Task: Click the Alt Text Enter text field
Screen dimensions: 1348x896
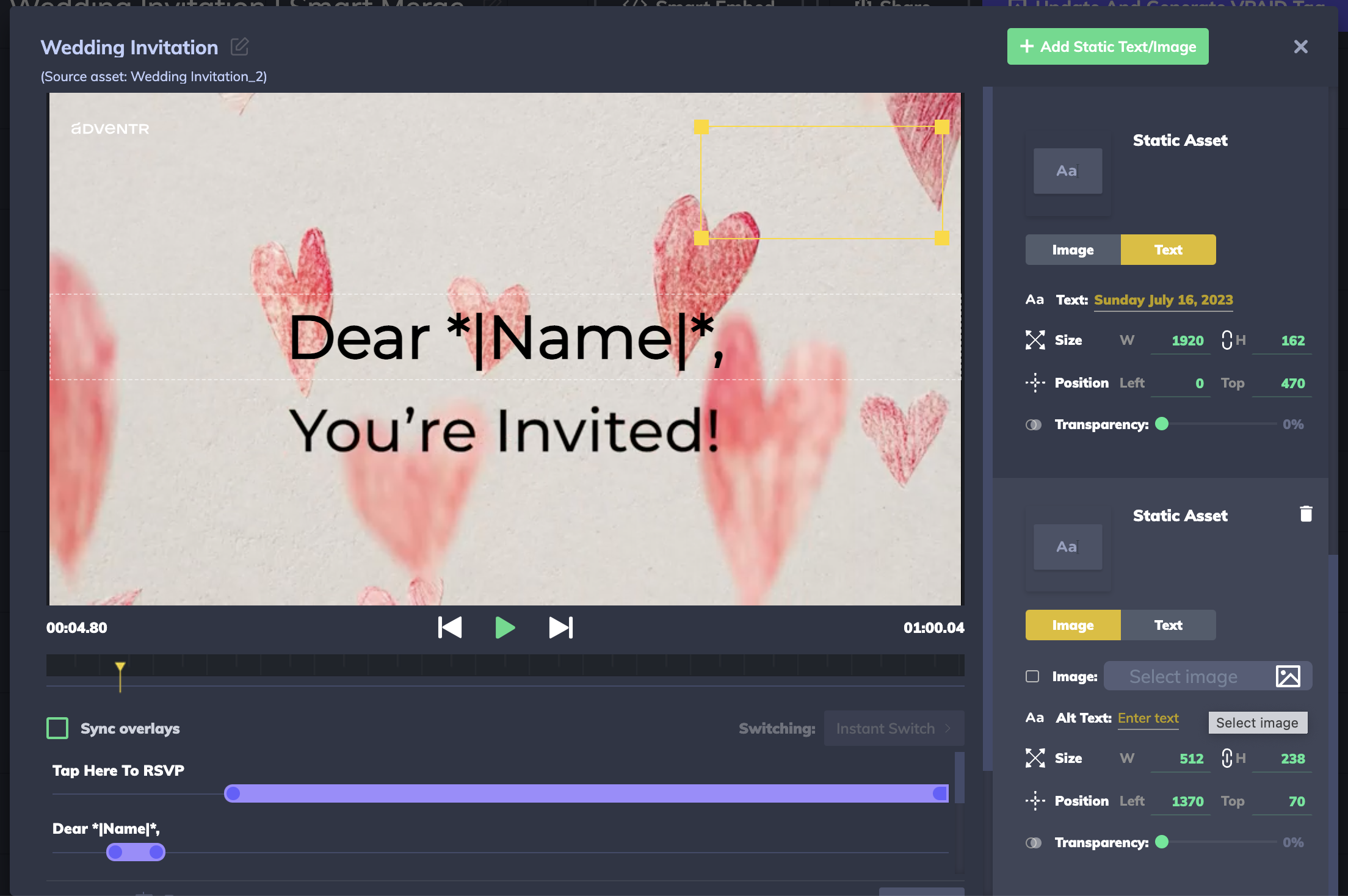Action: (1148, 718)
